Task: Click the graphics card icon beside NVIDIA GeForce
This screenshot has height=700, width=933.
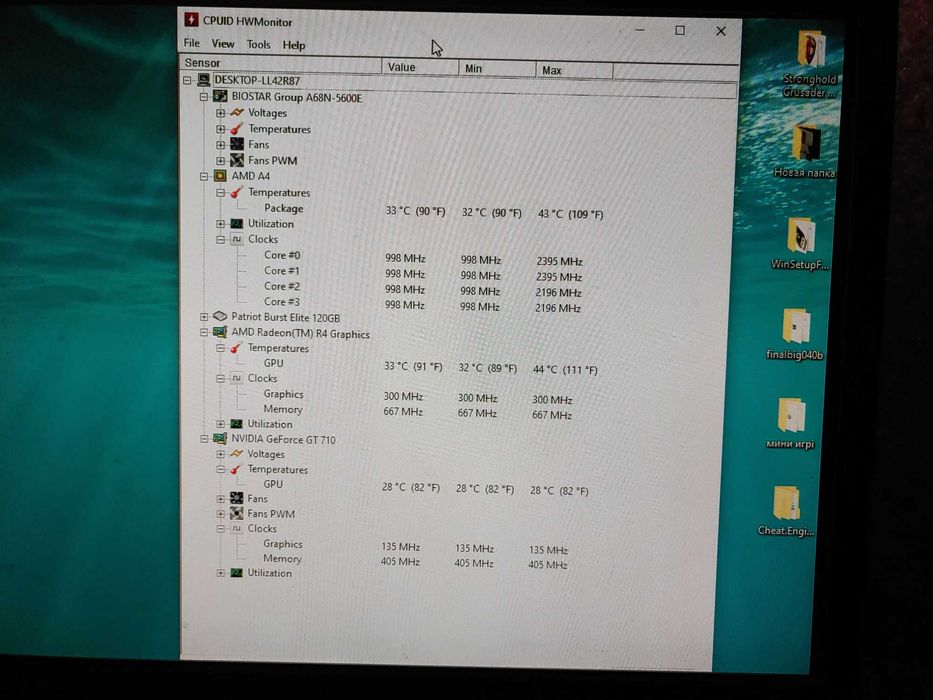Action: coord(220,439)
